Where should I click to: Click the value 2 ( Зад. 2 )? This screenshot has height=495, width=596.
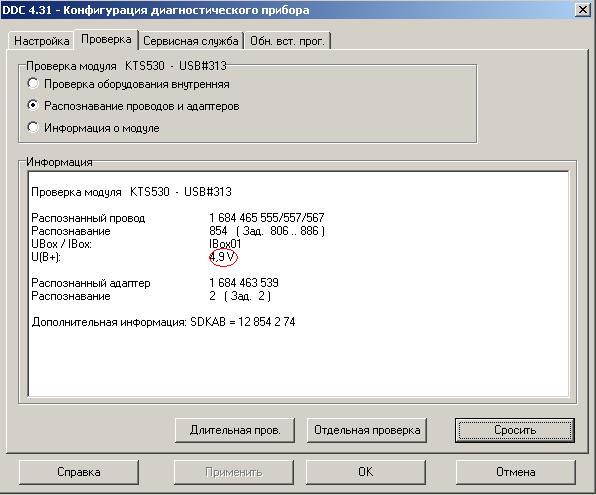coord(240,296)
